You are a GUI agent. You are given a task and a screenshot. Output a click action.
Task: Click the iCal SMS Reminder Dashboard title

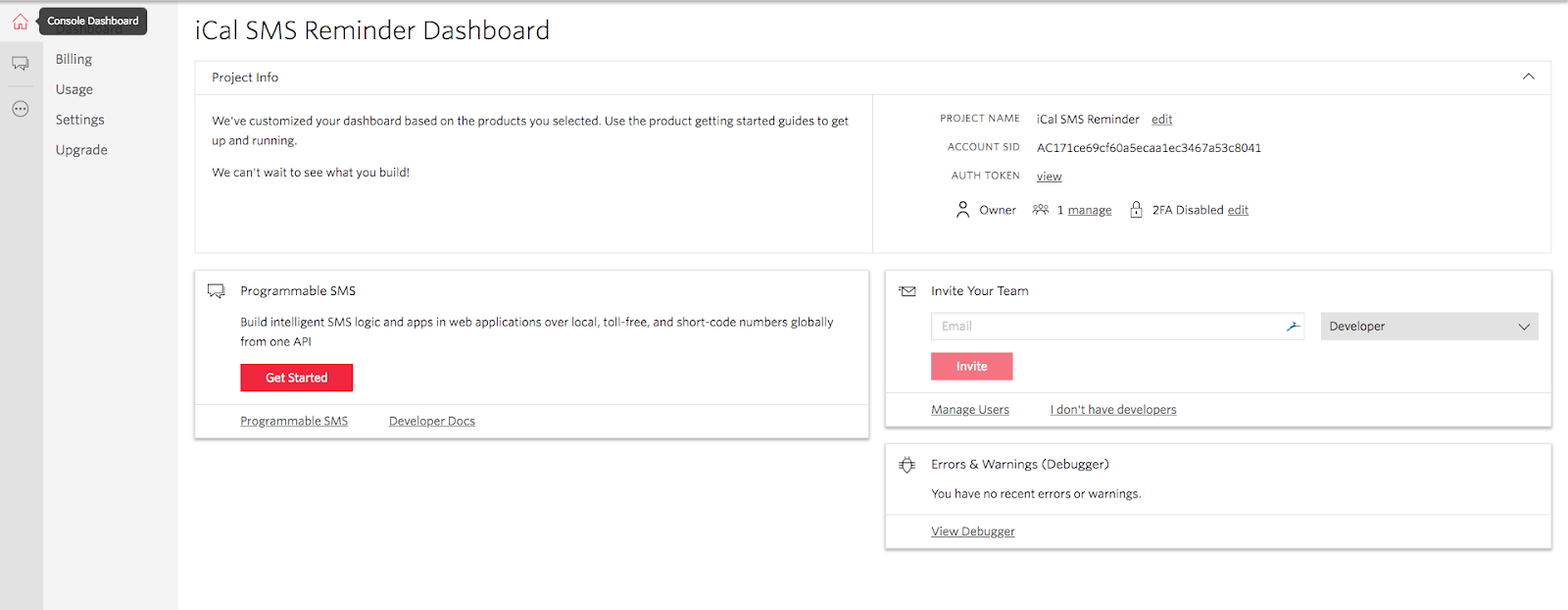pos(372,30)
